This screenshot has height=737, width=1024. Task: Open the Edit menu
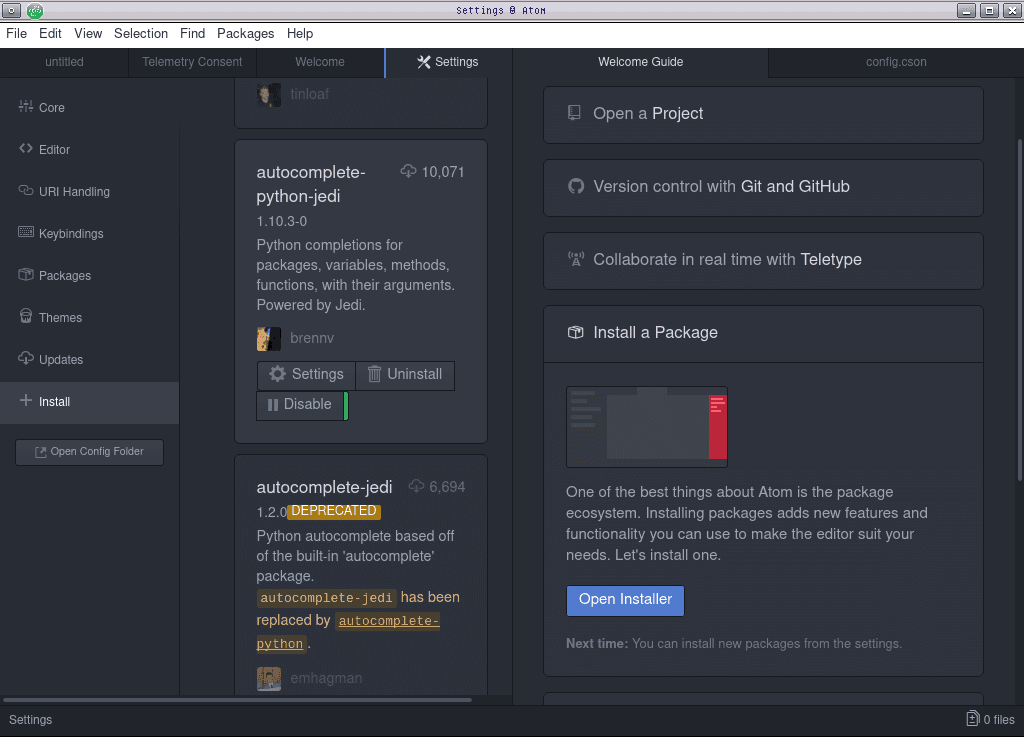click(x=50, y=33)
